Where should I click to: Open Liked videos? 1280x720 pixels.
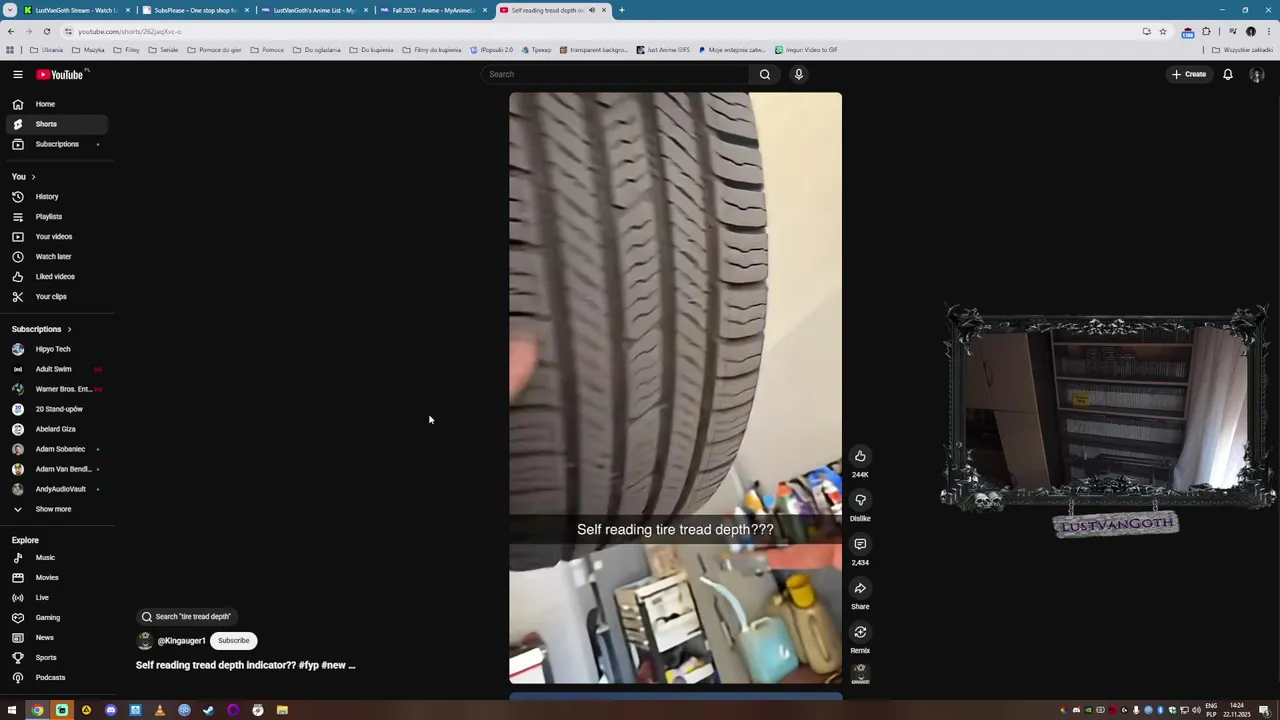(x=56, y=277)
